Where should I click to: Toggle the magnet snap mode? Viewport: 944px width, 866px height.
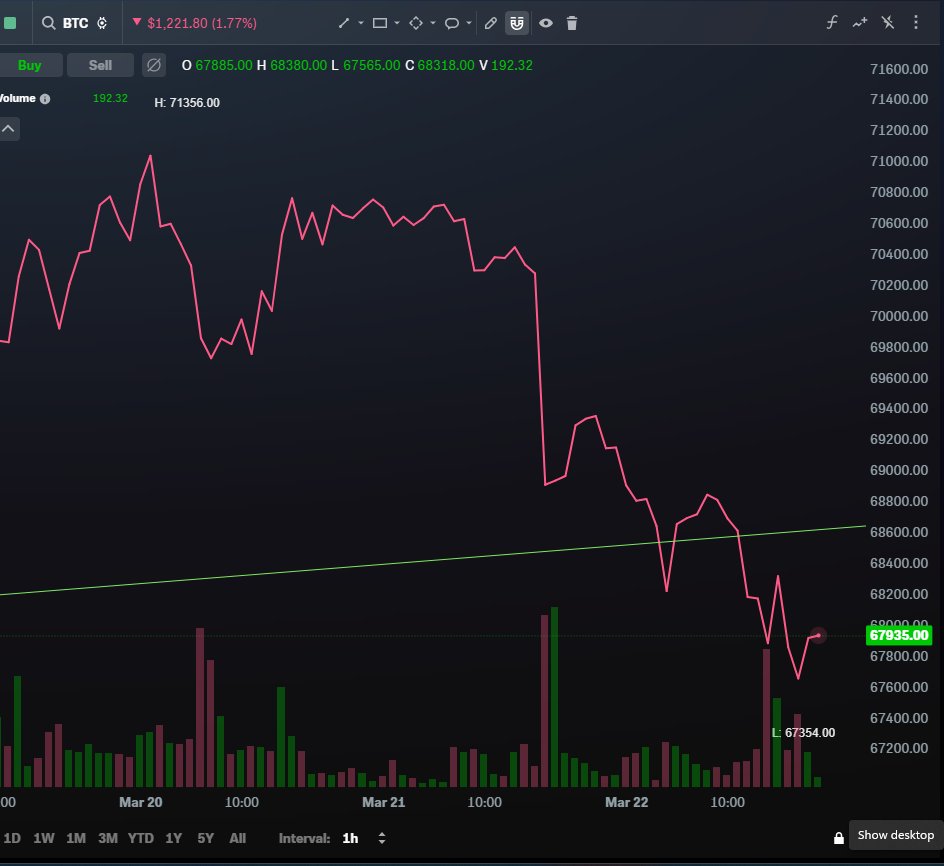click(x=517, y=23)
